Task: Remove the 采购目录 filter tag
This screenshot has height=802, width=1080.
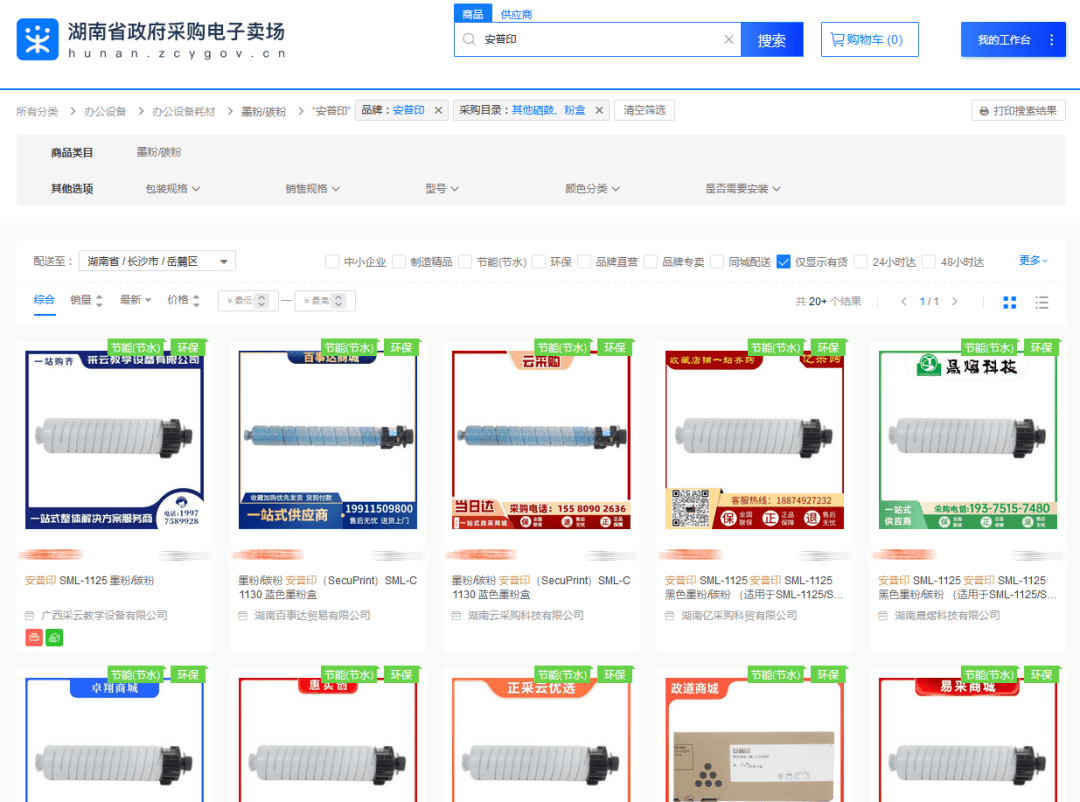Action: click(x=599, y=111)
